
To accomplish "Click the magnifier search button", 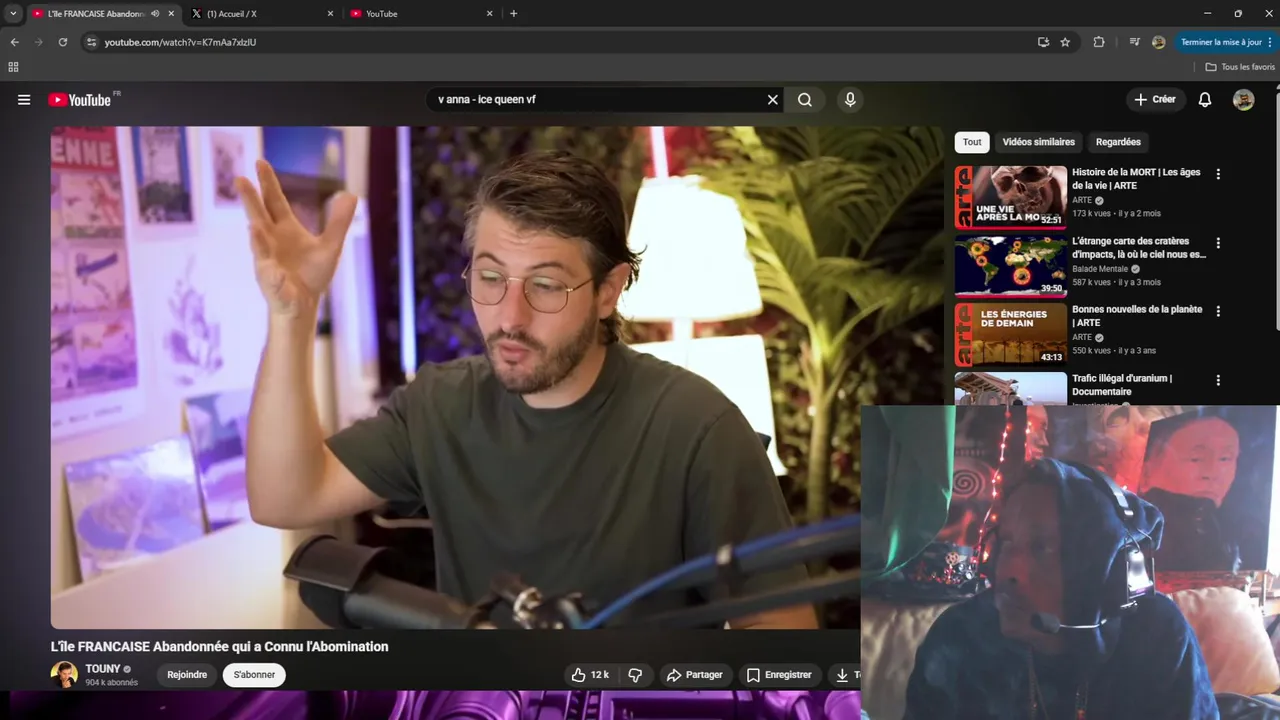I will 805,100.
